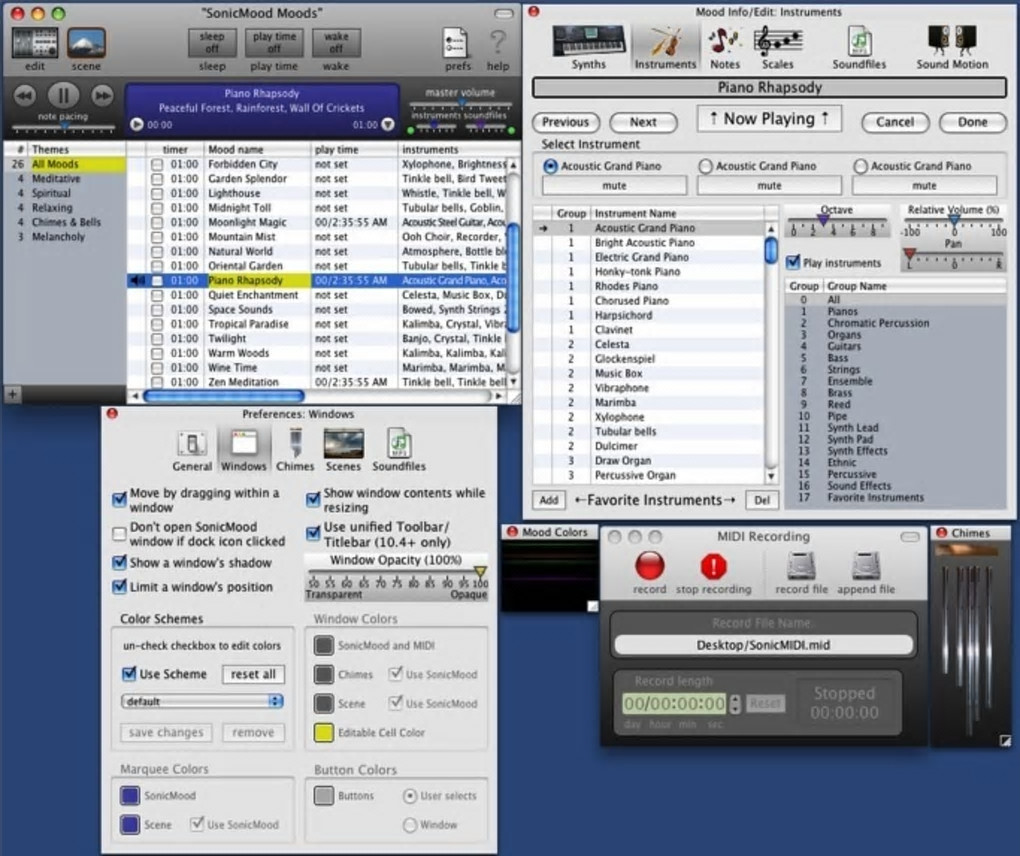The height and width of the screenshot is (856, 1020).
Task: Click the scene icon in main toolbar
Action: (86, 43)
